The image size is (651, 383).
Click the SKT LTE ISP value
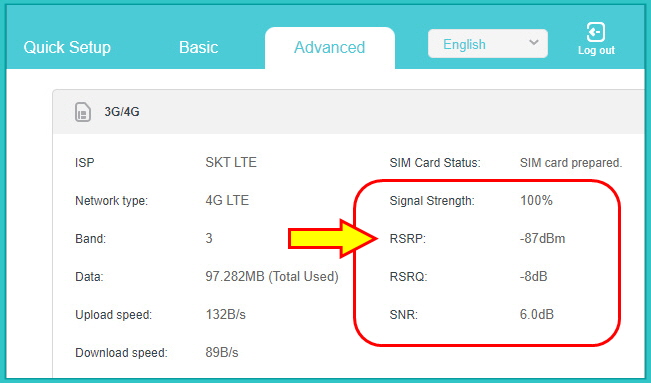pos(231,162)
